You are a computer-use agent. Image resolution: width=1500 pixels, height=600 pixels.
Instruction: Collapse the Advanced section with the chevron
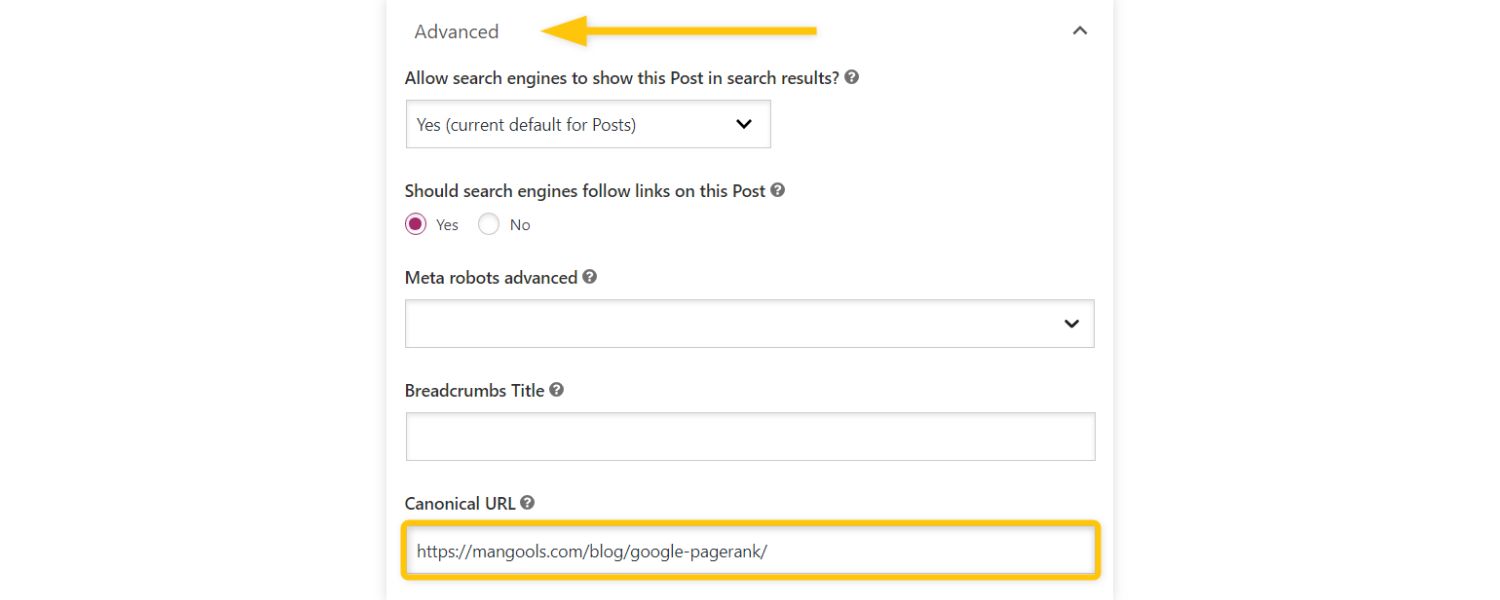click(x=1078, y=31)
